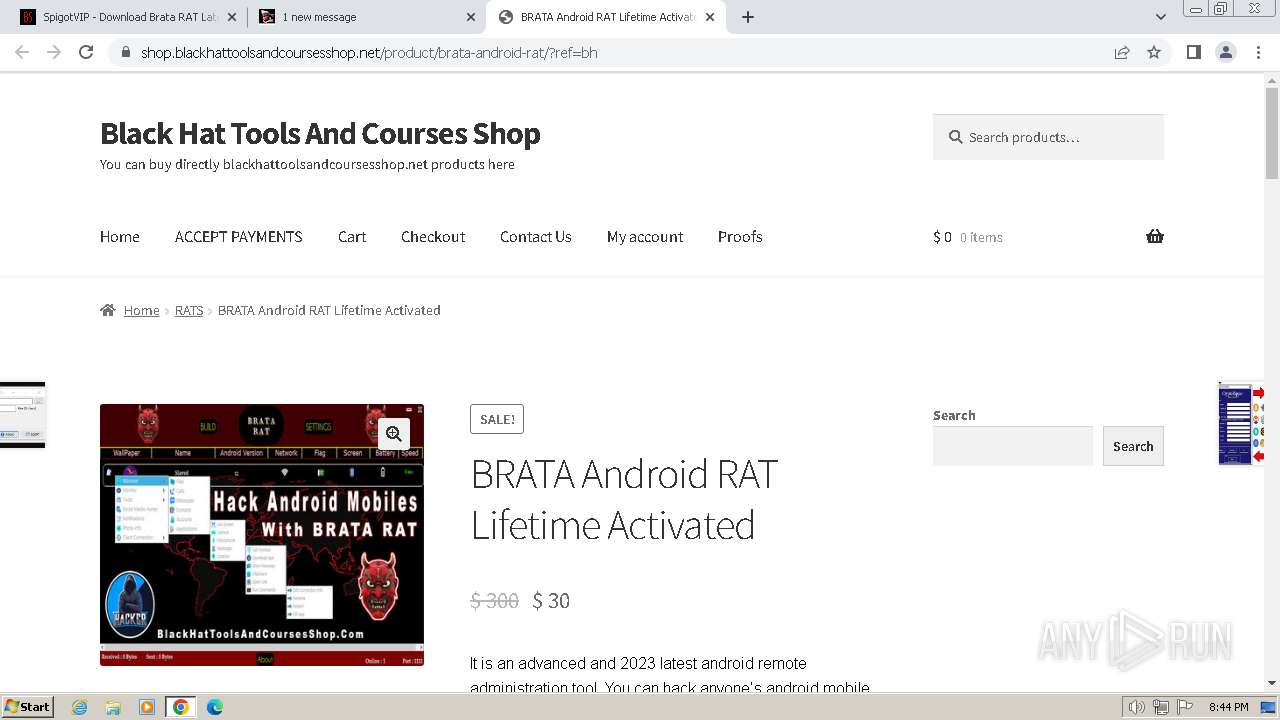This screenshot has height=720, width=1280.
Task: Open File Explorer from the taskbar
Action: click(x=113, y=707)
